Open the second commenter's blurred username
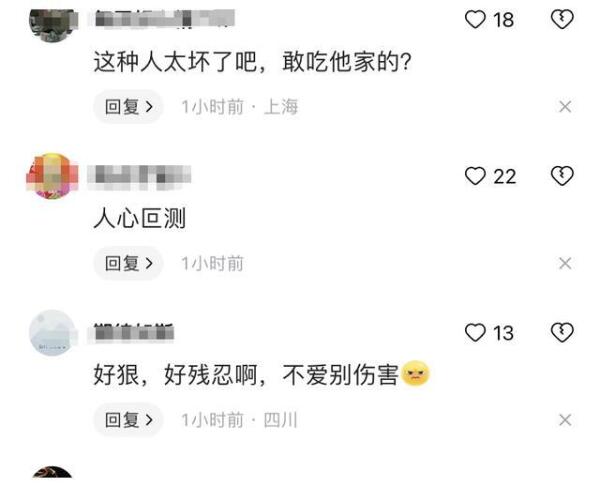 coord(139,178)
